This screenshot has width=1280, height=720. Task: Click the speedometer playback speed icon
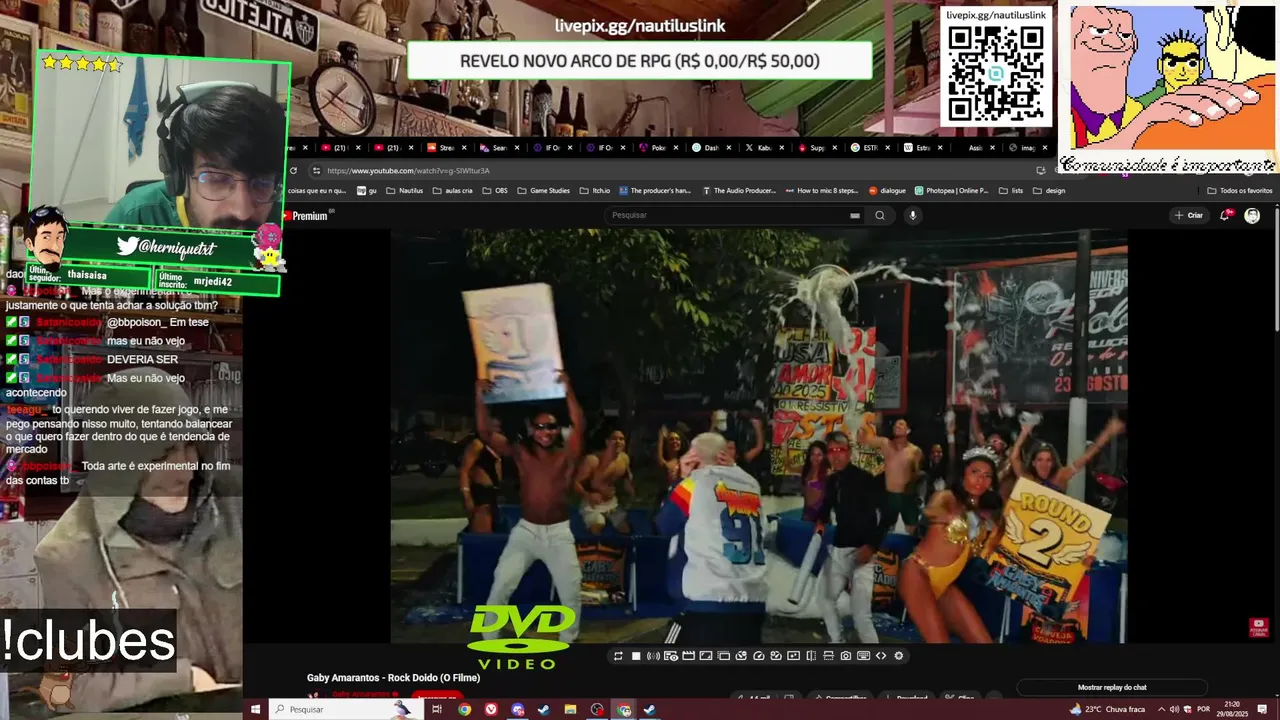click(x=759, y=656)
